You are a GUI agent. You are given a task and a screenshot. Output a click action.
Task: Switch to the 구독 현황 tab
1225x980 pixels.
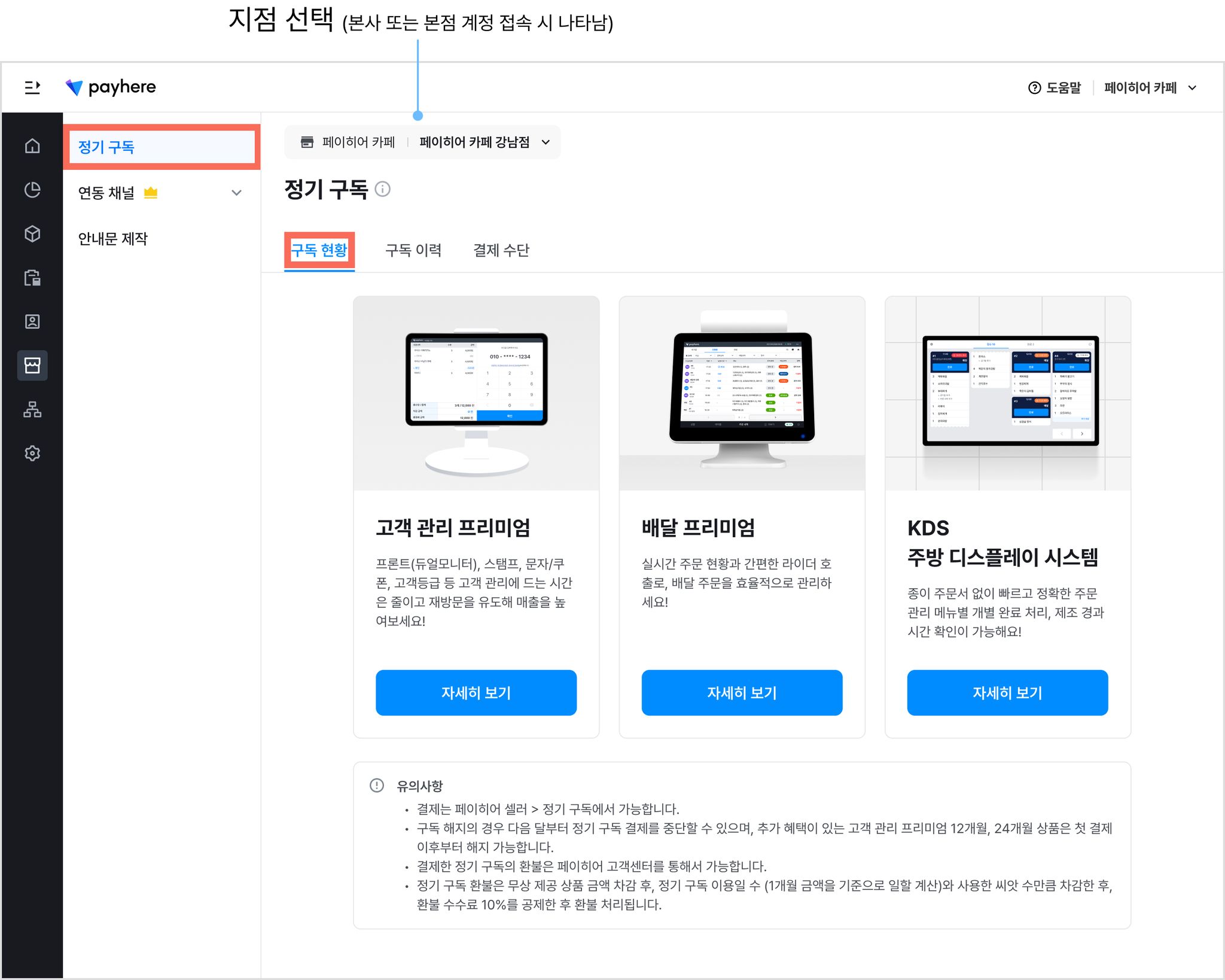319,250
